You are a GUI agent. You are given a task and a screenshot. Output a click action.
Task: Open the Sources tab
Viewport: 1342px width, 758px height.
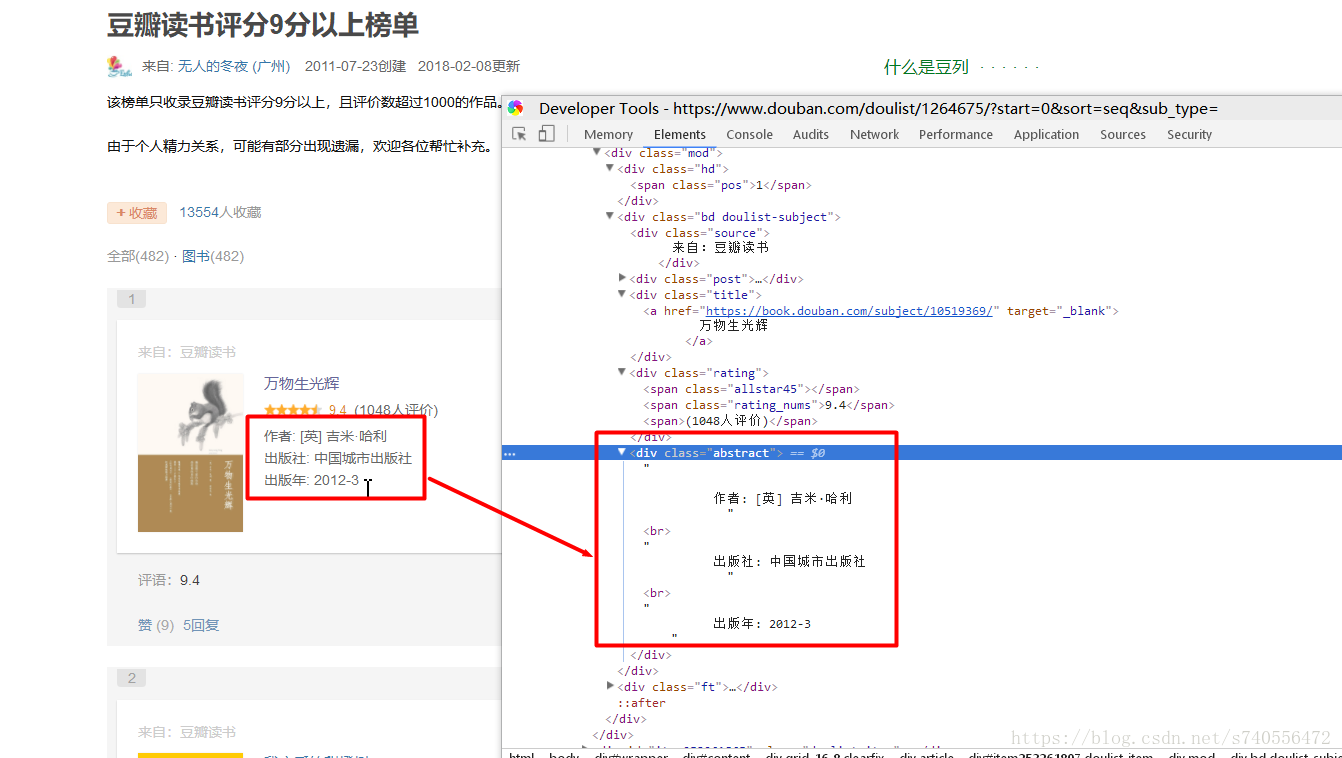1123,134
